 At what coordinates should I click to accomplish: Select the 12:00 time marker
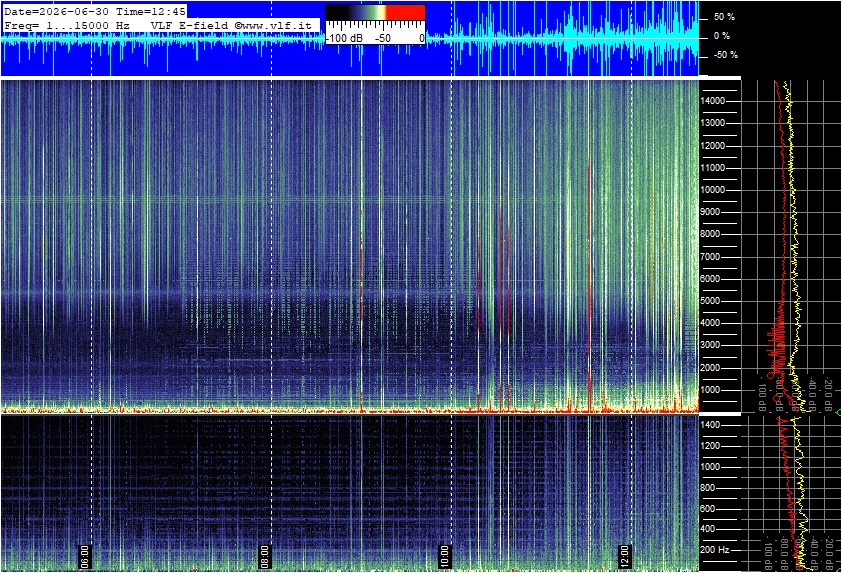[625, 556]
